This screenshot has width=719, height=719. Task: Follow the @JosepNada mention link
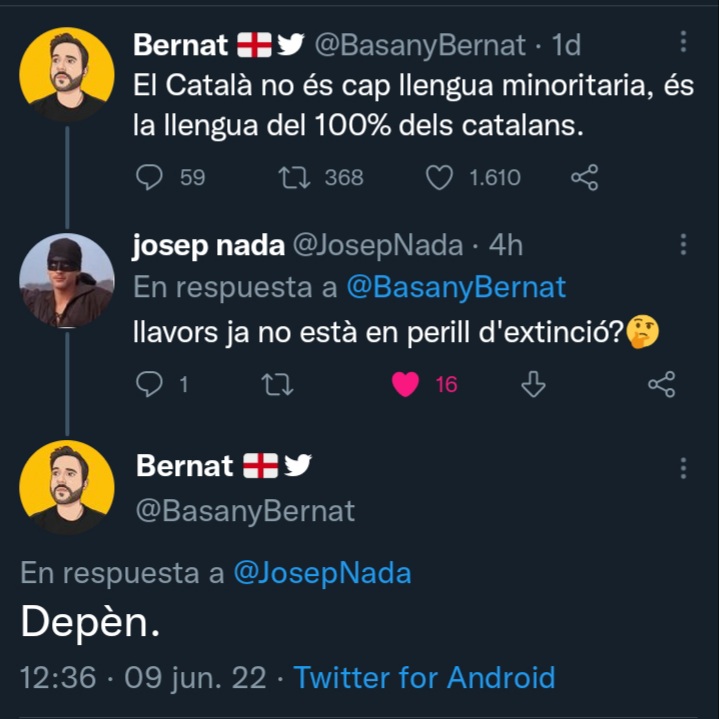click(322, 573)
